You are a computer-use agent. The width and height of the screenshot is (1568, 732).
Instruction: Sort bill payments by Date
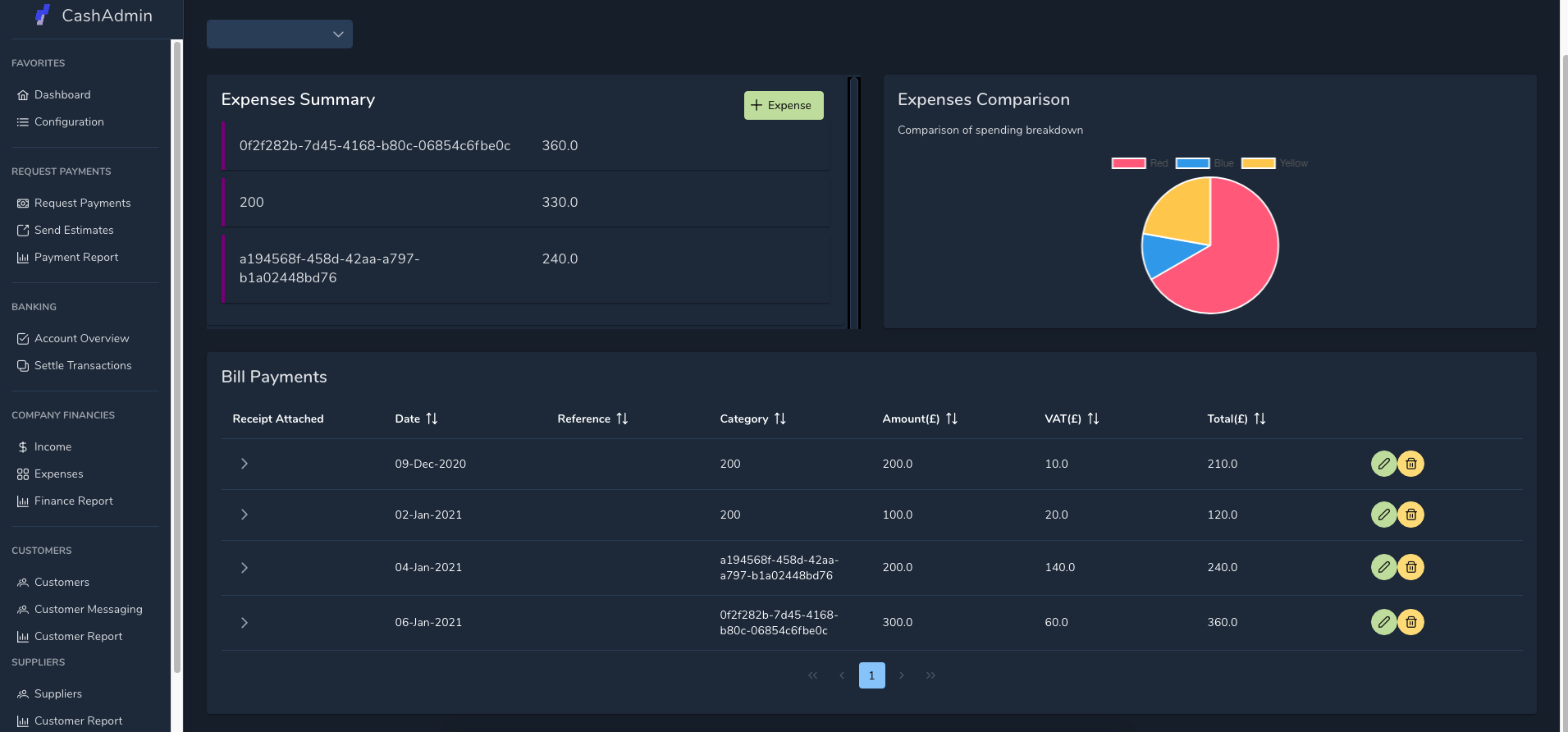coord(432,419)
